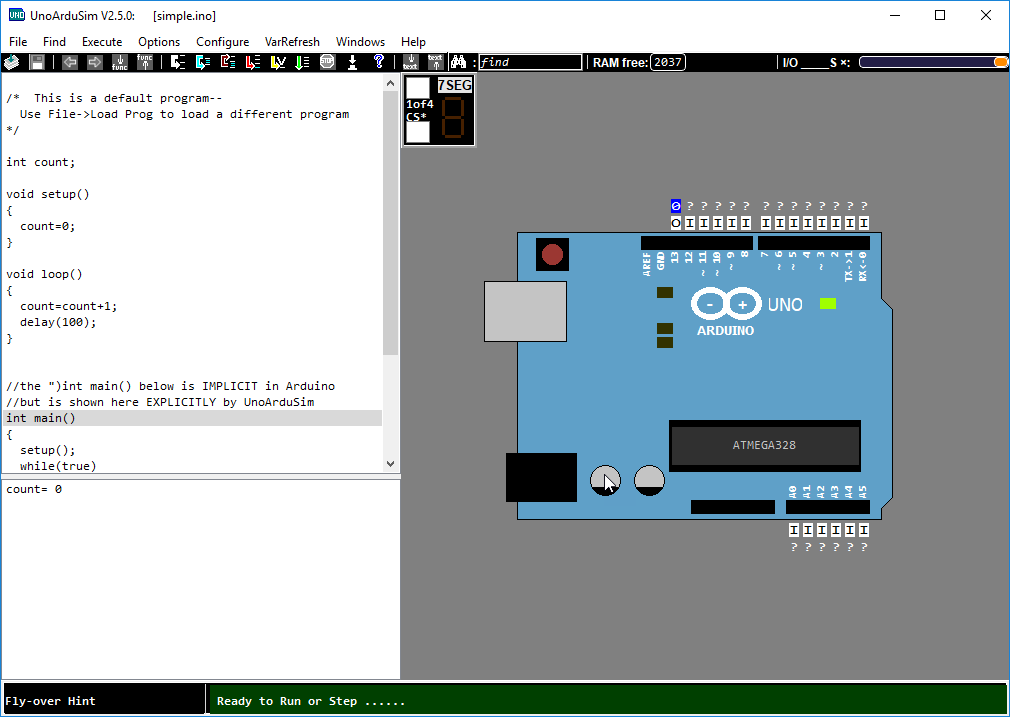This screenshot has width=1010, height=717.
Task: Click the RX<-0 pin 'I' indicator
Action: coord(864,223)
